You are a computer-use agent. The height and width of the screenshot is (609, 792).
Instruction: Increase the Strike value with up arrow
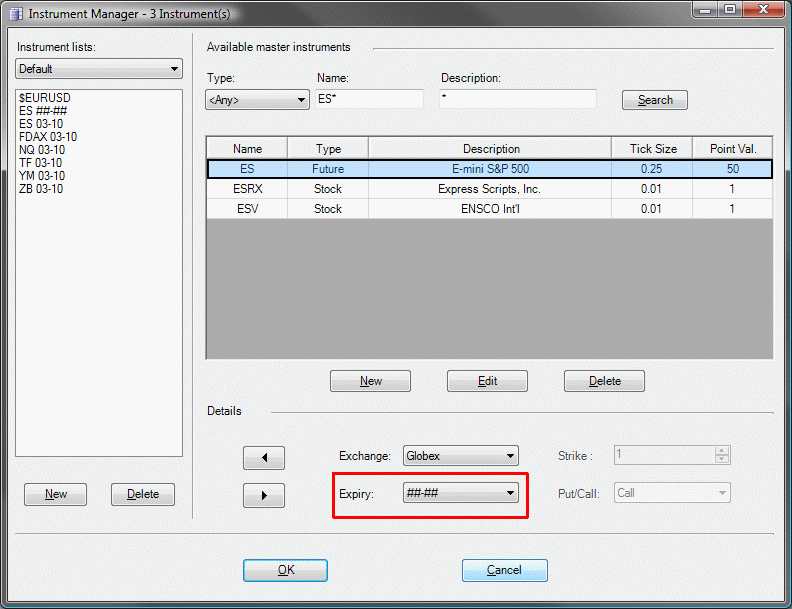(x=722, y=450)
